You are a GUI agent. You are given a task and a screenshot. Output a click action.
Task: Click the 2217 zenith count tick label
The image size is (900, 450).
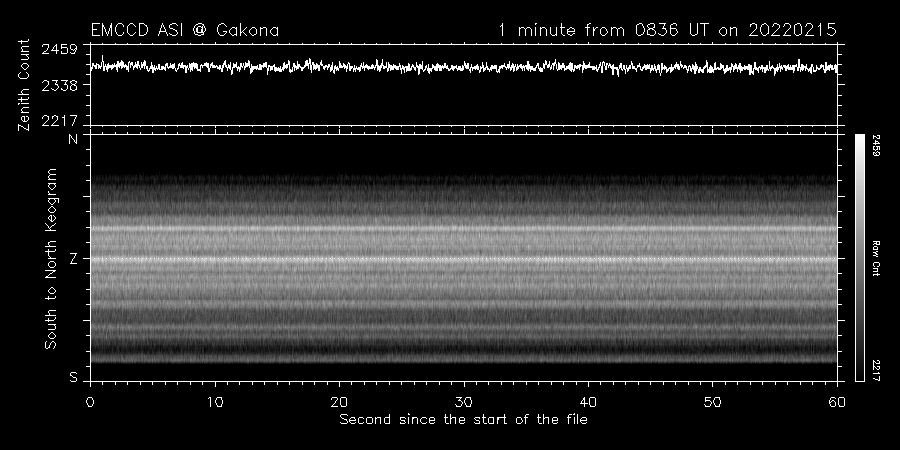point(59,121)
